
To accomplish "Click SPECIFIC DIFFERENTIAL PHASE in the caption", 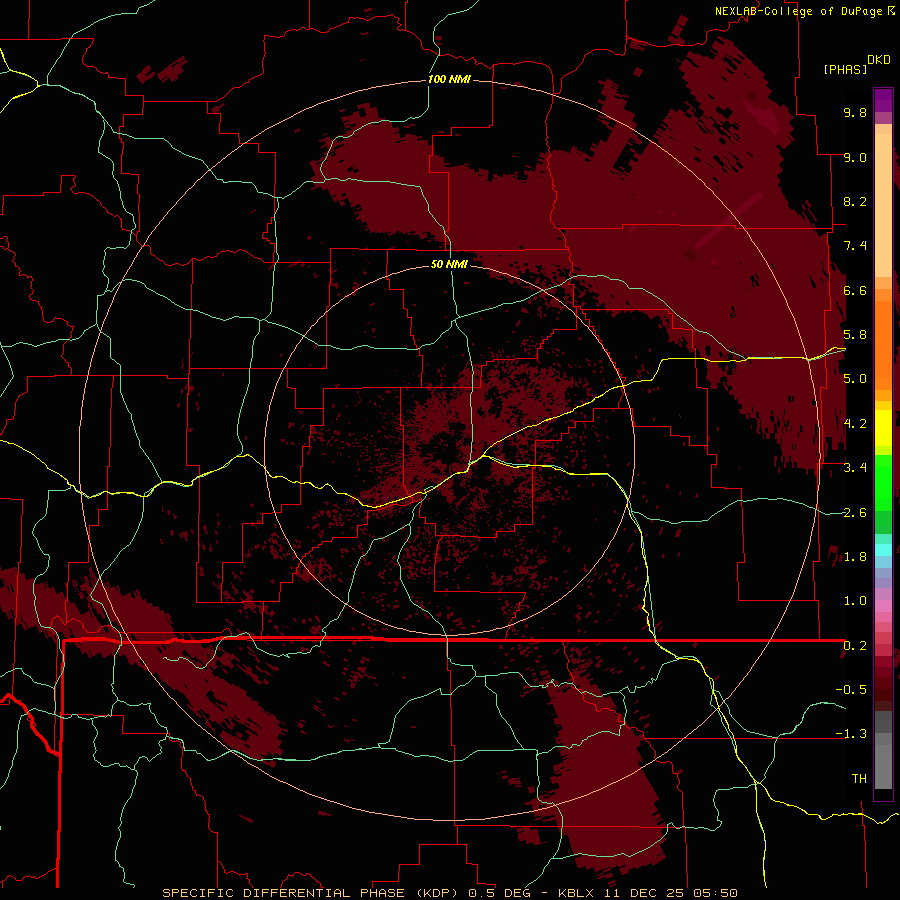I will coord(286,893).
